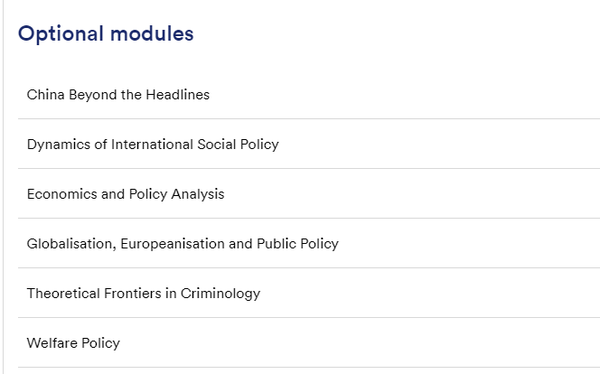The image size is (600, 374).
Task: Click the word 'Europeanisation' in module list
Action: [173, 244]
